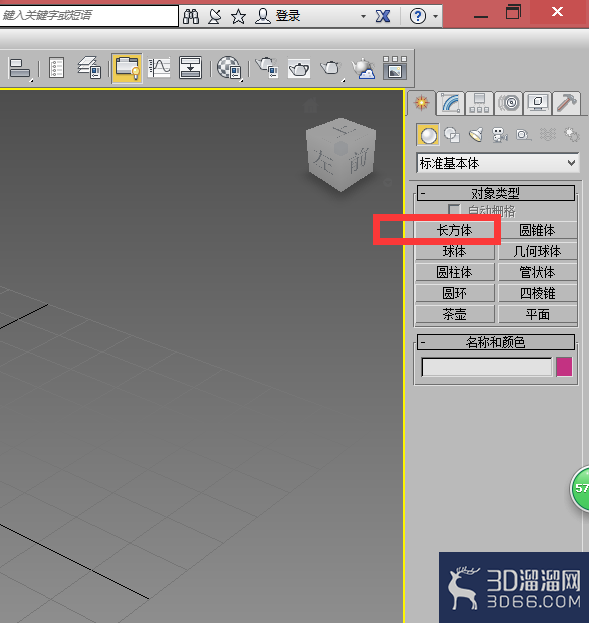Click the 几何球体 button
Image resolution: width=589 pixels, height=623 pixels.
(x=537, y=251)
